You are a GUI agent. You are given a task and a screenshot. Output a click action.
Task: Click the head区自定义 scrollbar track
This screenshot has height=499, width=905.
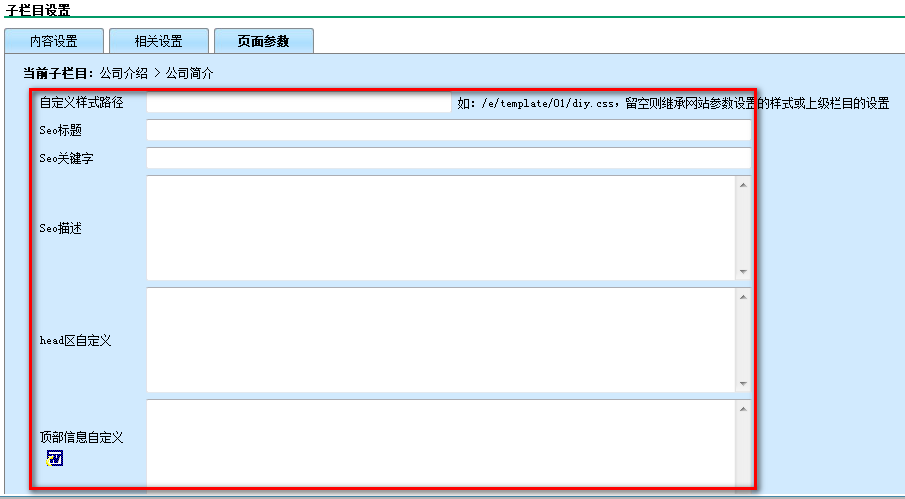pos(743,340)
